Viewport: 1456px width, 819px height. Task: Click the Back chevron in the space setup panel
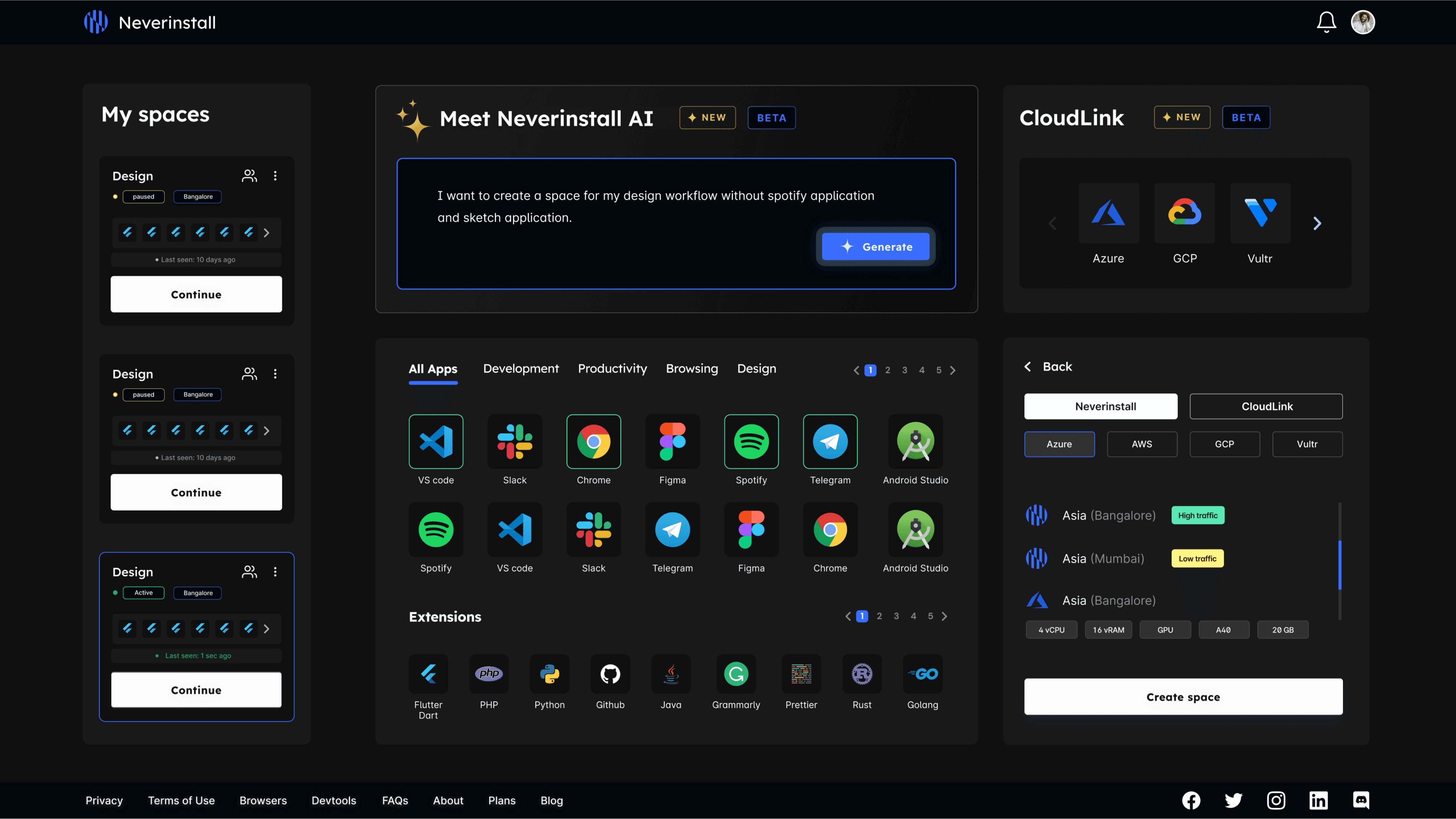[1028, 367]
